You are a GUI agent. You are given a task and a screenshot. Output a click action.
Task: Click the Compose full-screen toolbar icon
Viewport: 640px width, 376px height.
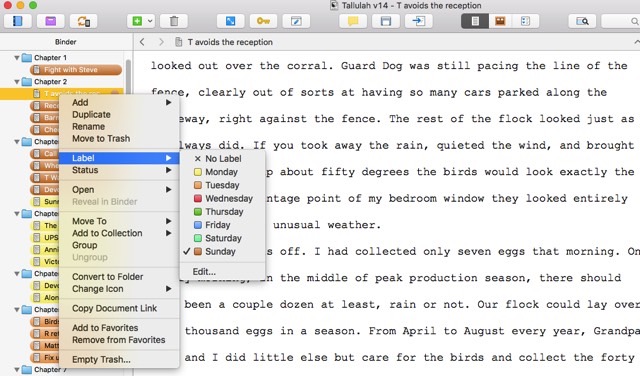tap(230, 21)
